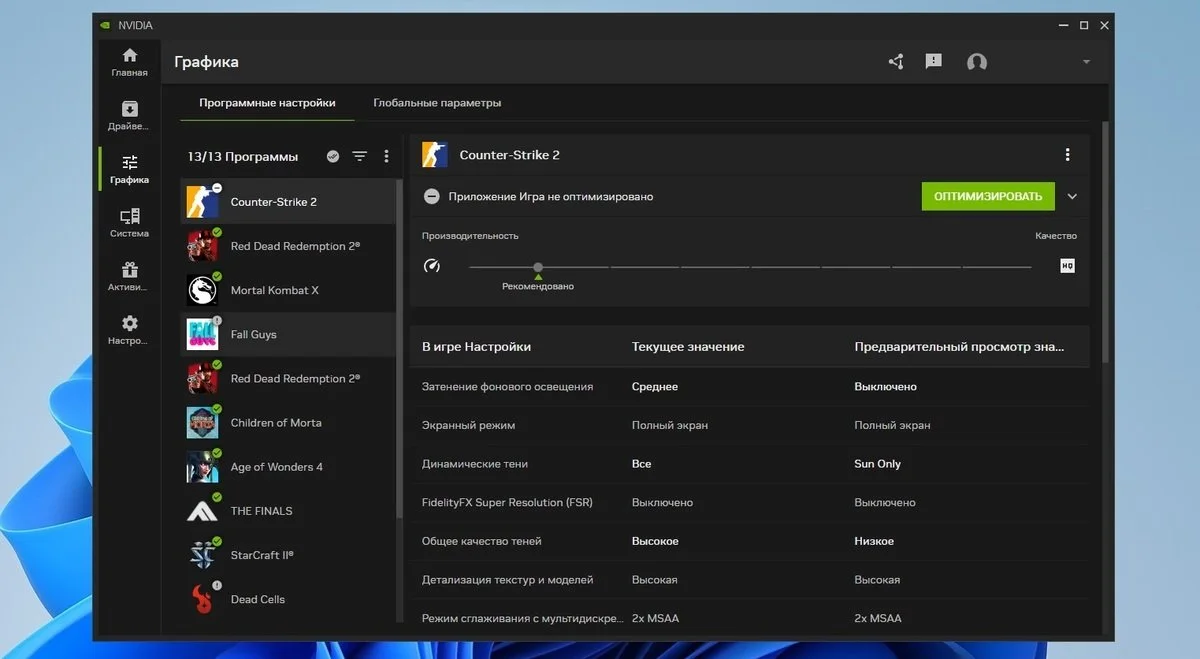Click the green ОПТИМИЗИРОВАТЬ button
This screenshot has height=659, width=1200.
tap(988, 196)
